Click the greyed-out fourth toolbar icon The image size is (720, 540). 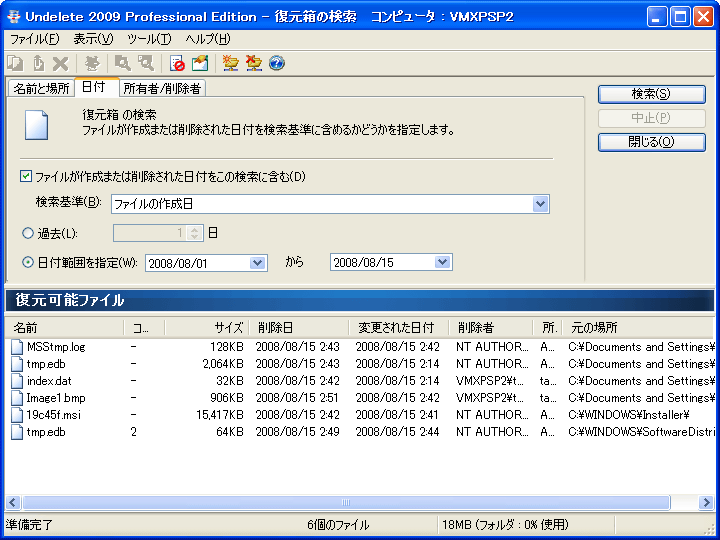tap(92, 63)
